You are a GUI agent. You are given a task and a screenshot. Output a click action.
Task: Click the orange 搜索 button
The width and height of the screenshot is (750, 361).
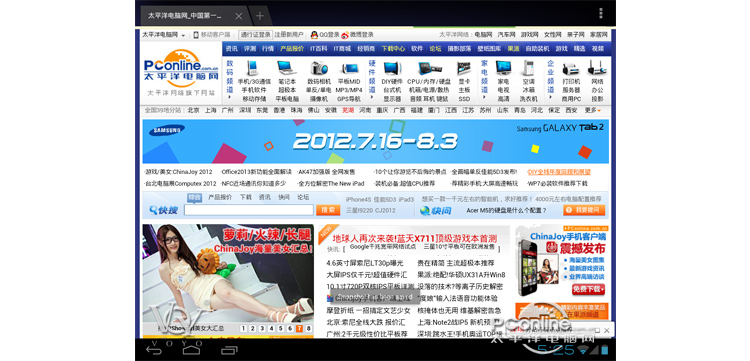(328, 210)
